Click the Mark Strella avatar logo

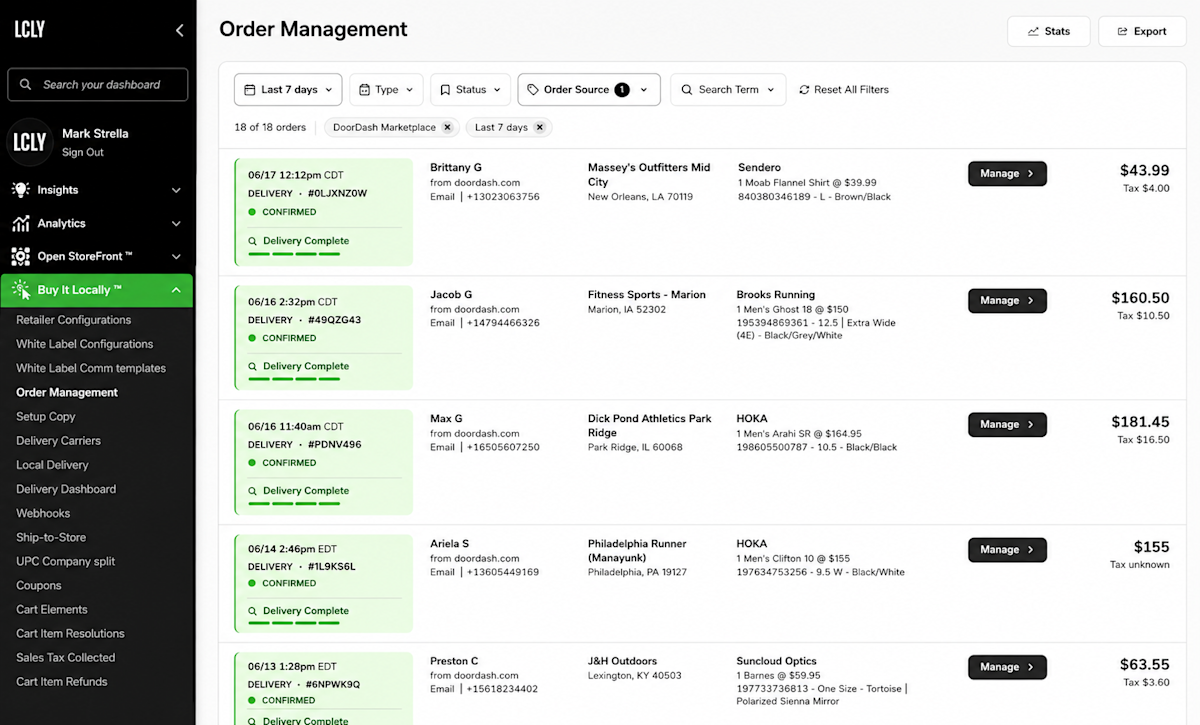29,142
